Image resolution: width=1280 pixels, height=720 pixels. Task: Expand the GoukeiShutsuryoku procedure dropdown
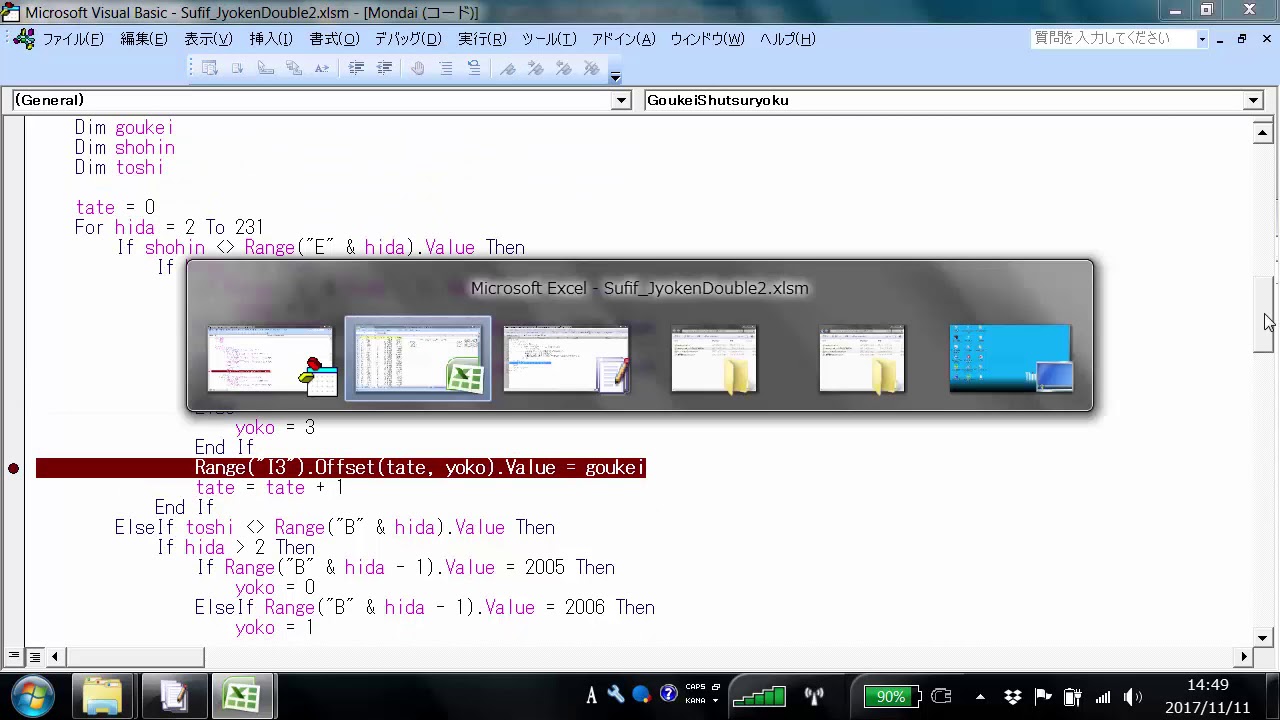[x=1253, y=100]
